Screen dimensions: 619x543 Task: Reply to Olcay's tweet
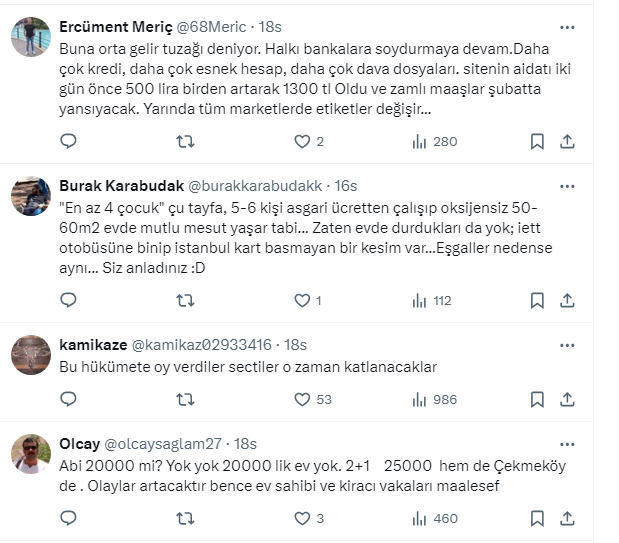point(68,518)
